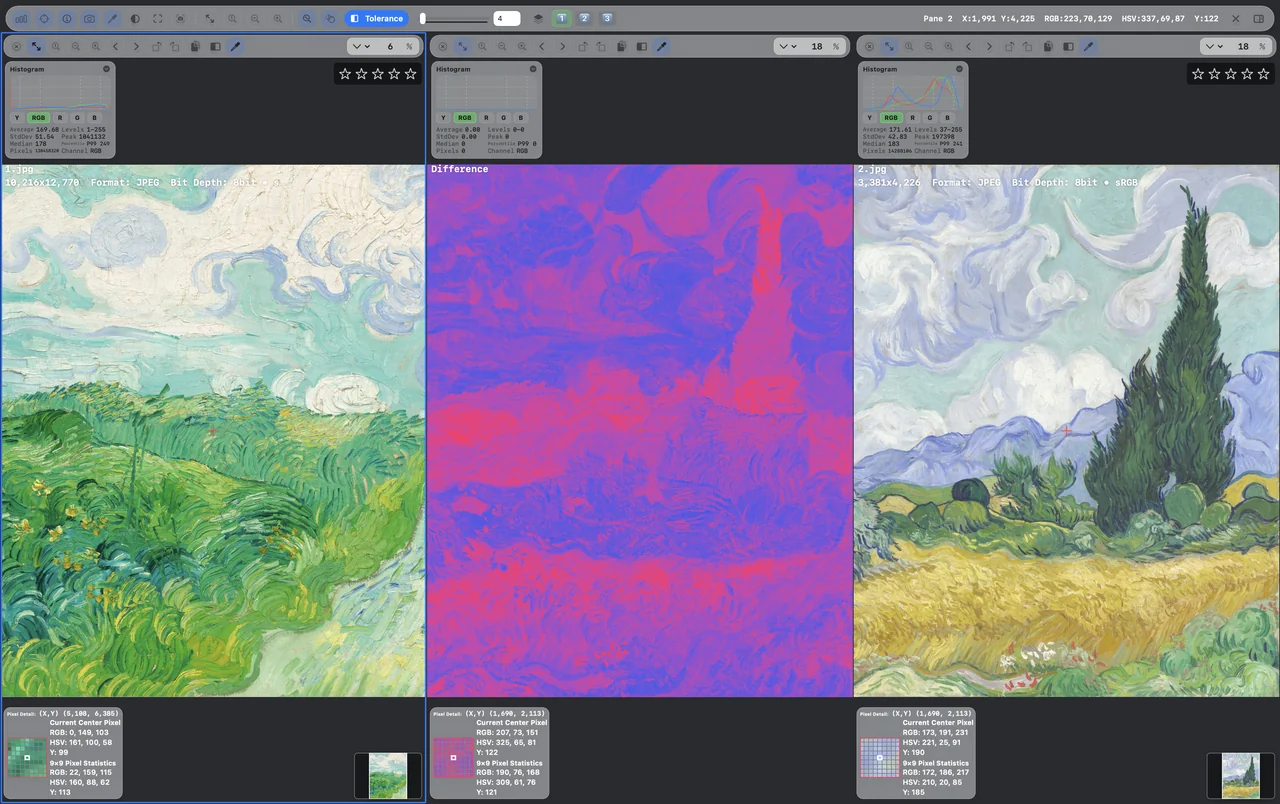Toggle the eyedropper in the 2.jpg pane toolbar
This screenshot has width=1280, height=804.
tap(1088, 47)
